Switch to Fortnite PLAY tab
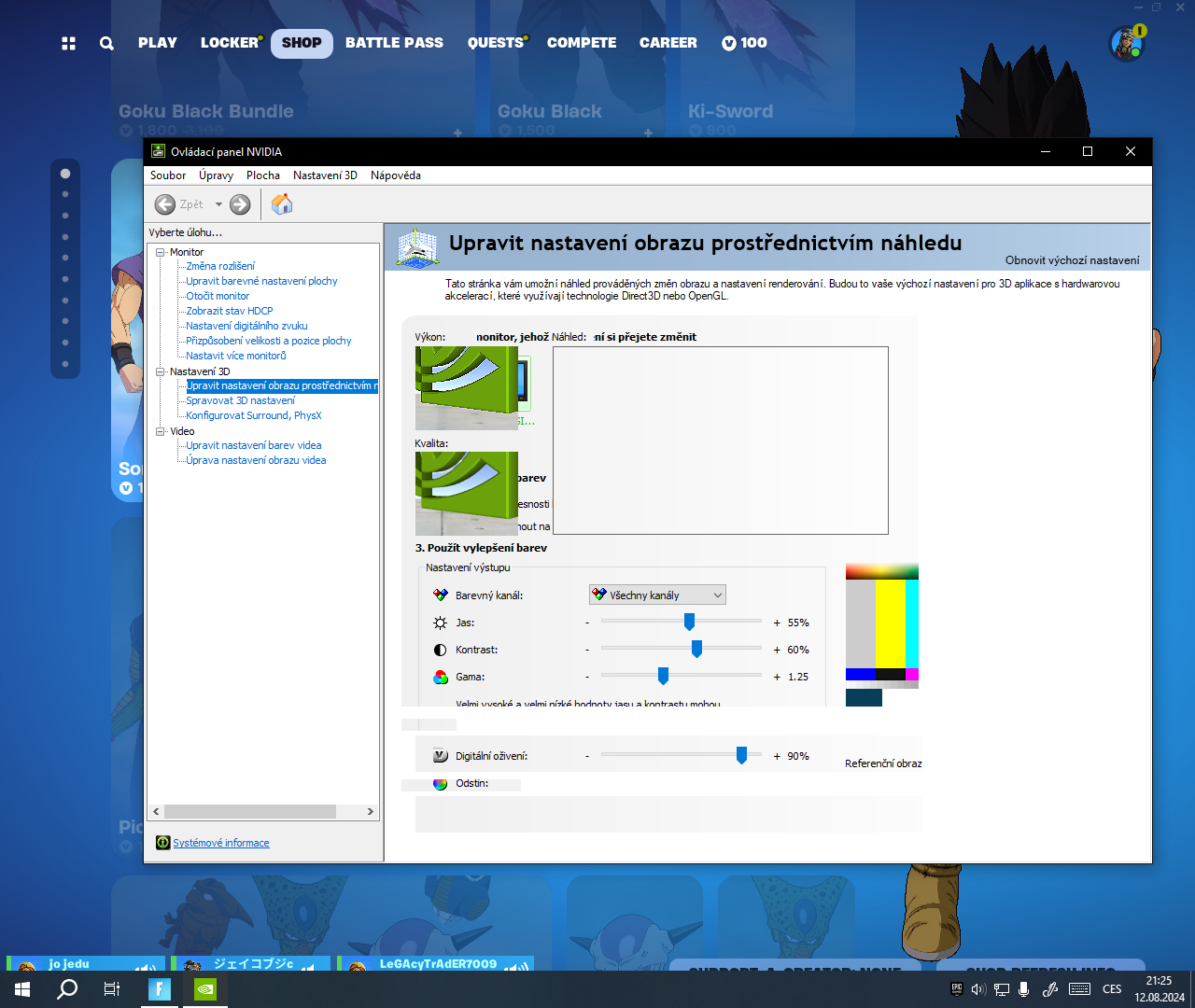This screenshot has height=1008, width=1195. coord(158,43)
